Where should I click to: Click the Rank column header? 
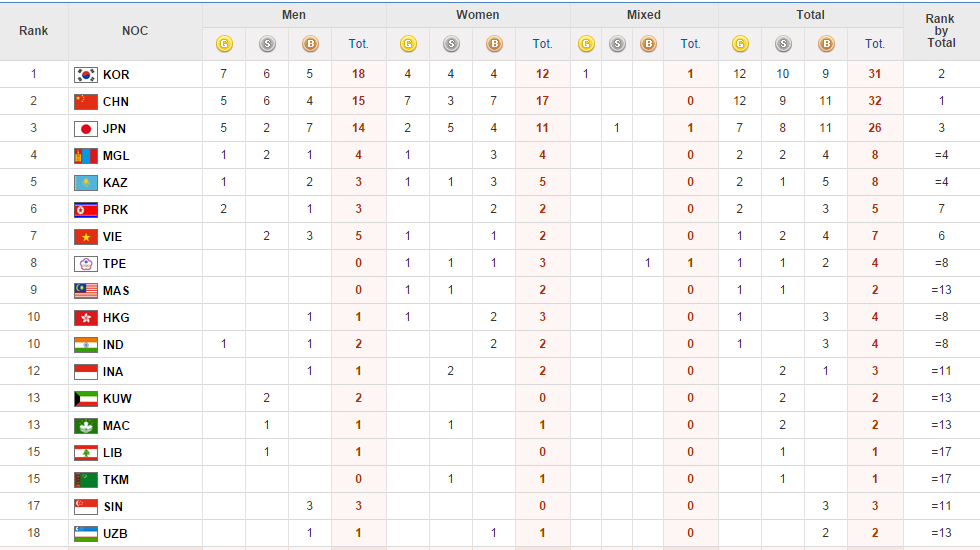(34, 31)
